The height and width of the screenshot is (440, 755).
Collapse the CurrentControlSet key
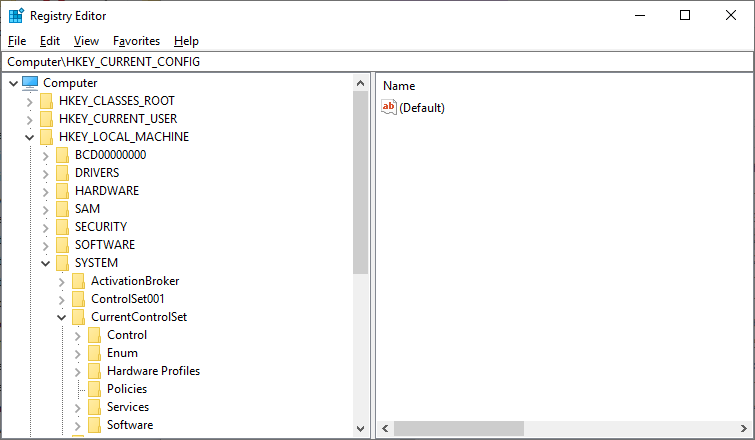(x=62, y=317)
